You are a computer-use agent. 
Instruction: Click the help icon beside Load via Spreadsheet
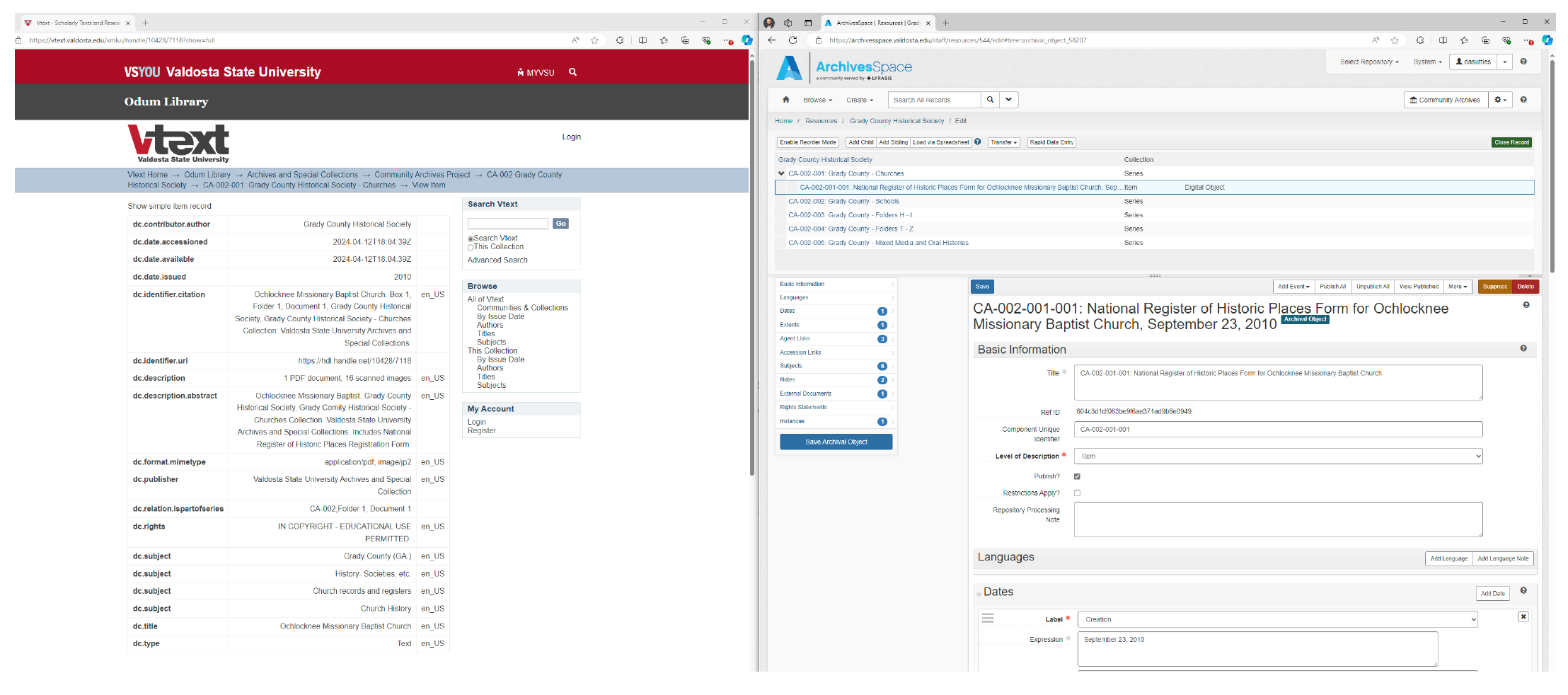pos(977,142)
